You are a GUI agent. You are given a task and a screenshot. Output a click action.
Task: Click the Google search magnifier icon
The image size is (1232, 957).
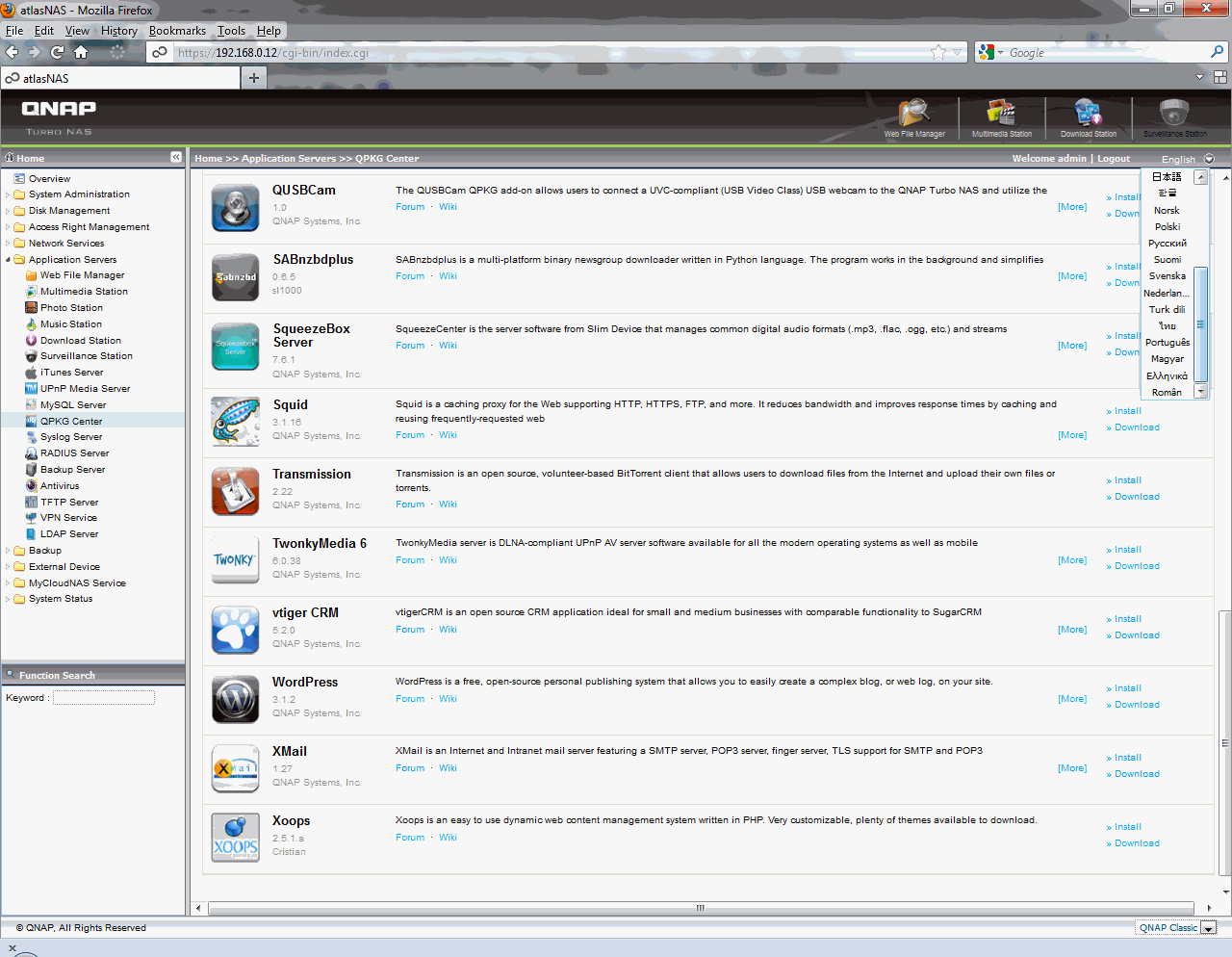(x=1218, y=52)
